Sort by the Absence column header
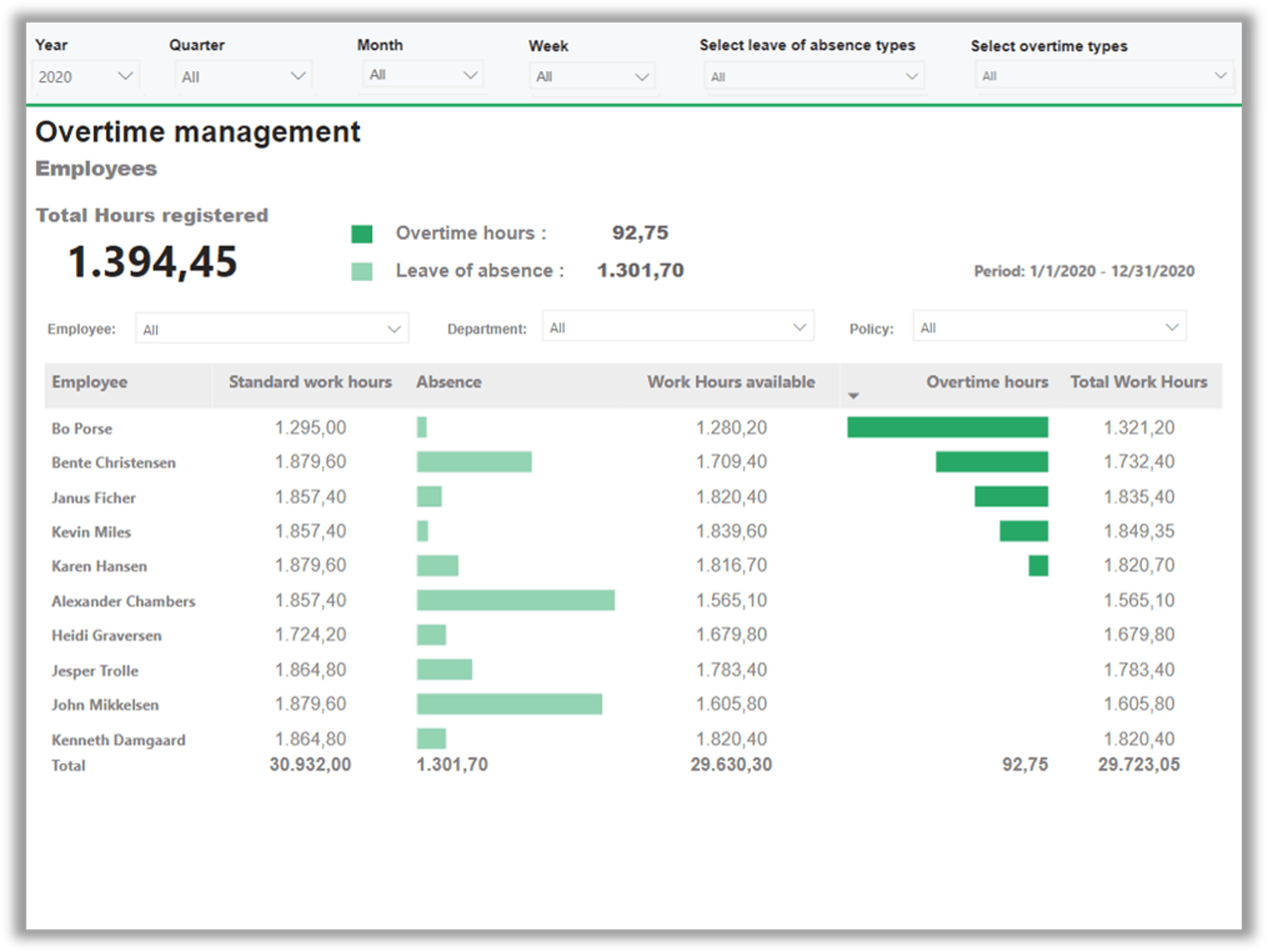Image resolution: width=1268 pixels, height=952 pixels. coord(448,382)
